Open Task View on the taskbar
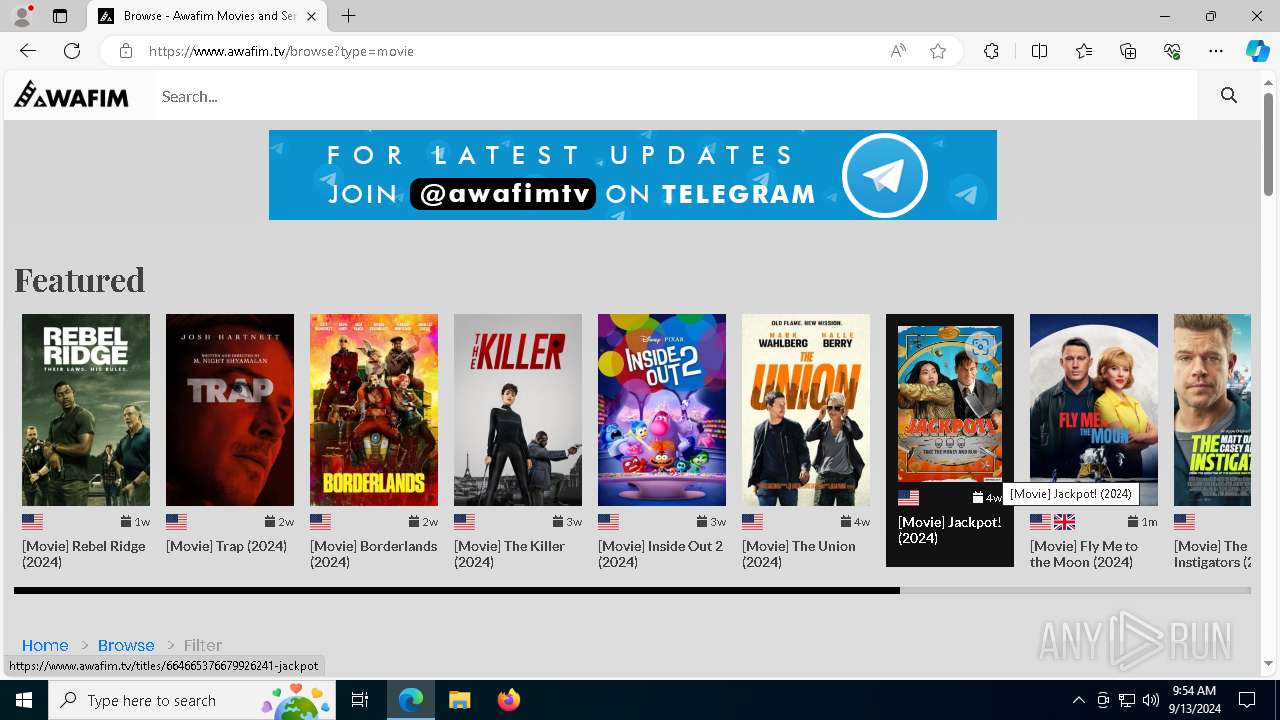The height and width of the screenshot is (720, 1280). 360,700
